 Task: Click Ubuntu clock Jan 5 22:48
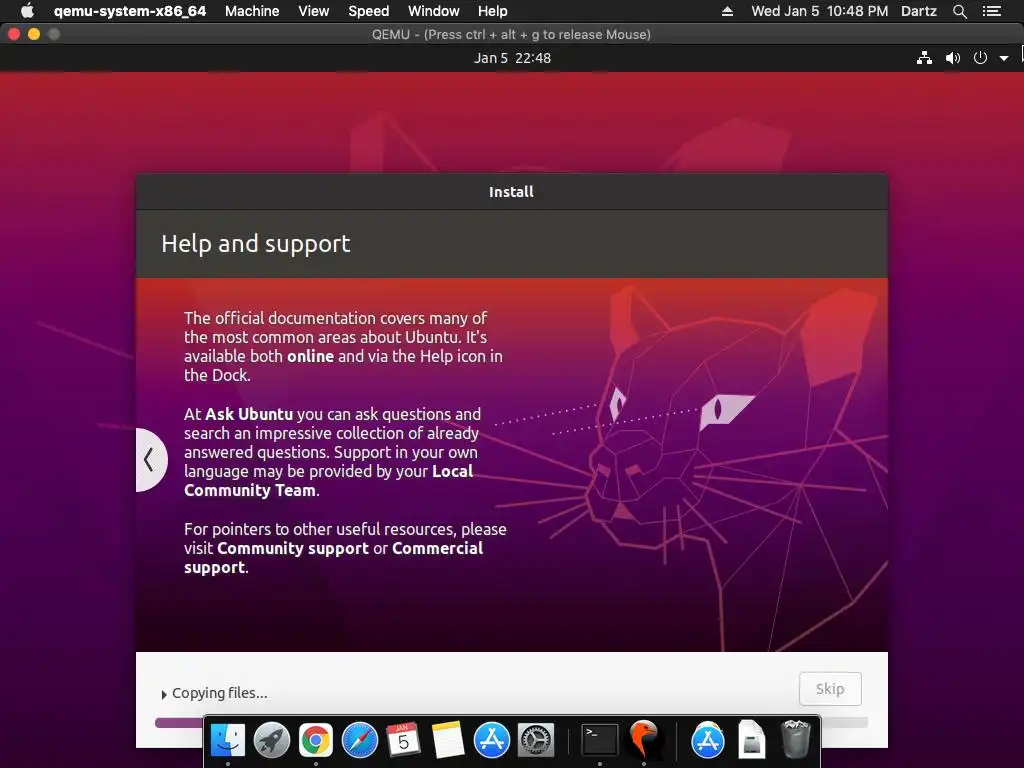tap(512, 58)
